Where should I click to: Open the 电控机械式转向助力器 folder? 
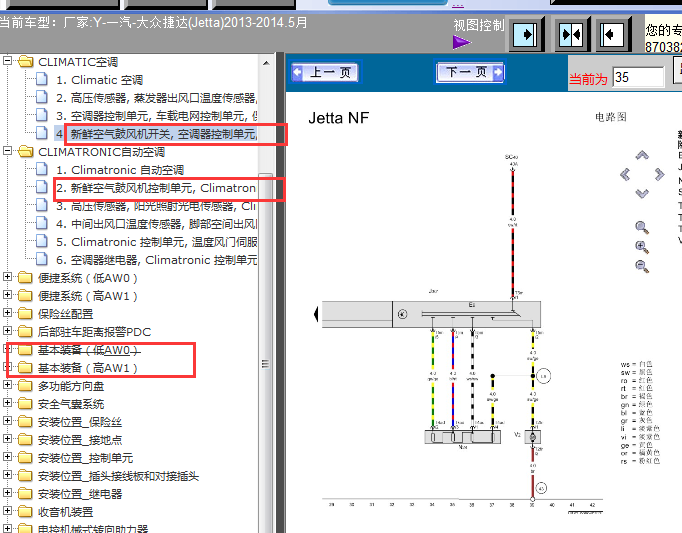coord(93,528)
